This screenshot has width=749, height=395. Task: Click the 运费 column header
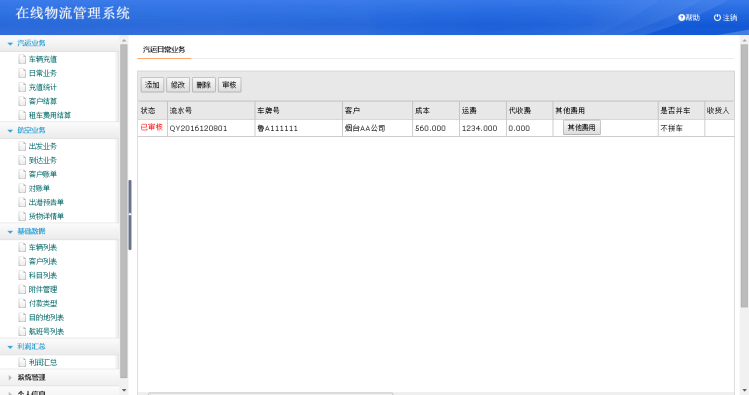[482, 110]
